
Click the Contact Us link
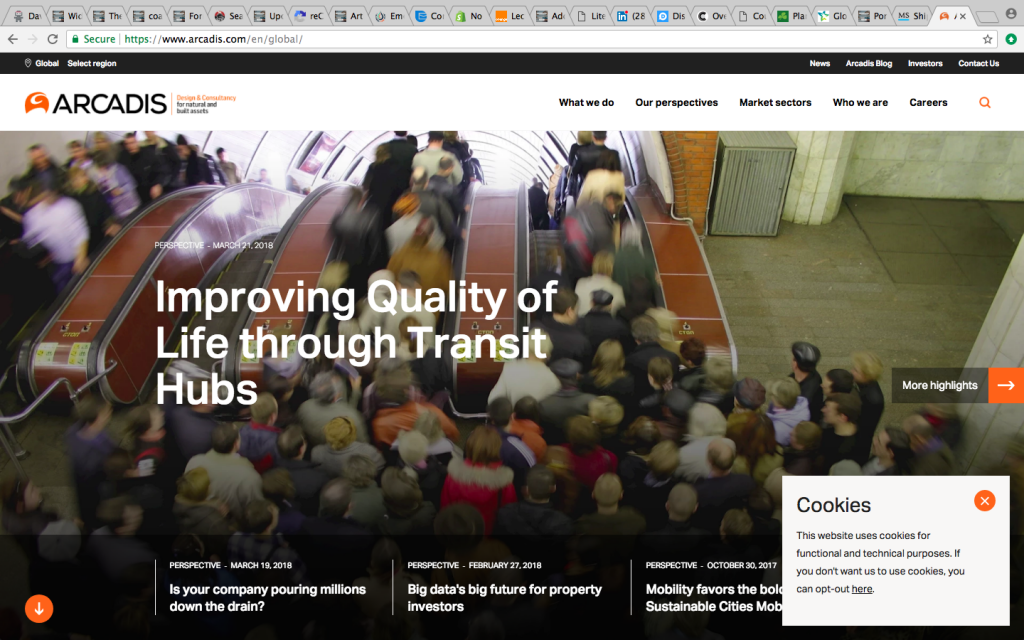pyautogui.click(x=978, y=63)
